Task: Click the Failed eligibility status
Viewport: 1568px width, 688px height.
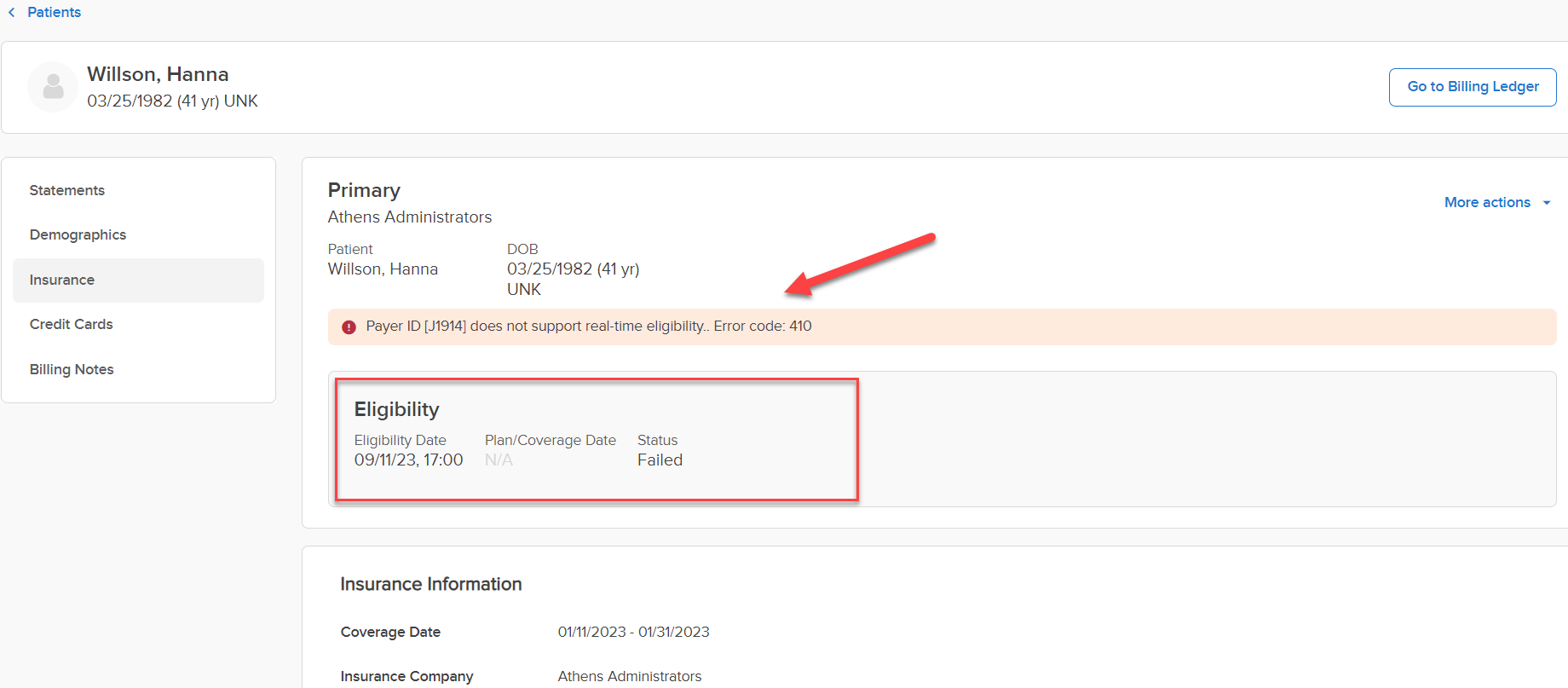Action: 660,460
